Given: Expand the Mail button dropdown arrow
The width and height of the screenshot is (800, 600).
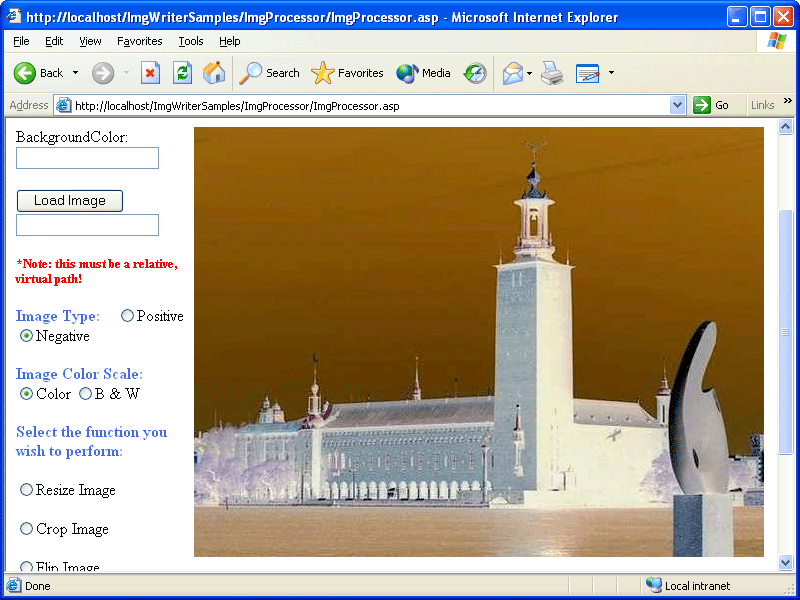Looking at the screenshot, I should tap(529, 73).
